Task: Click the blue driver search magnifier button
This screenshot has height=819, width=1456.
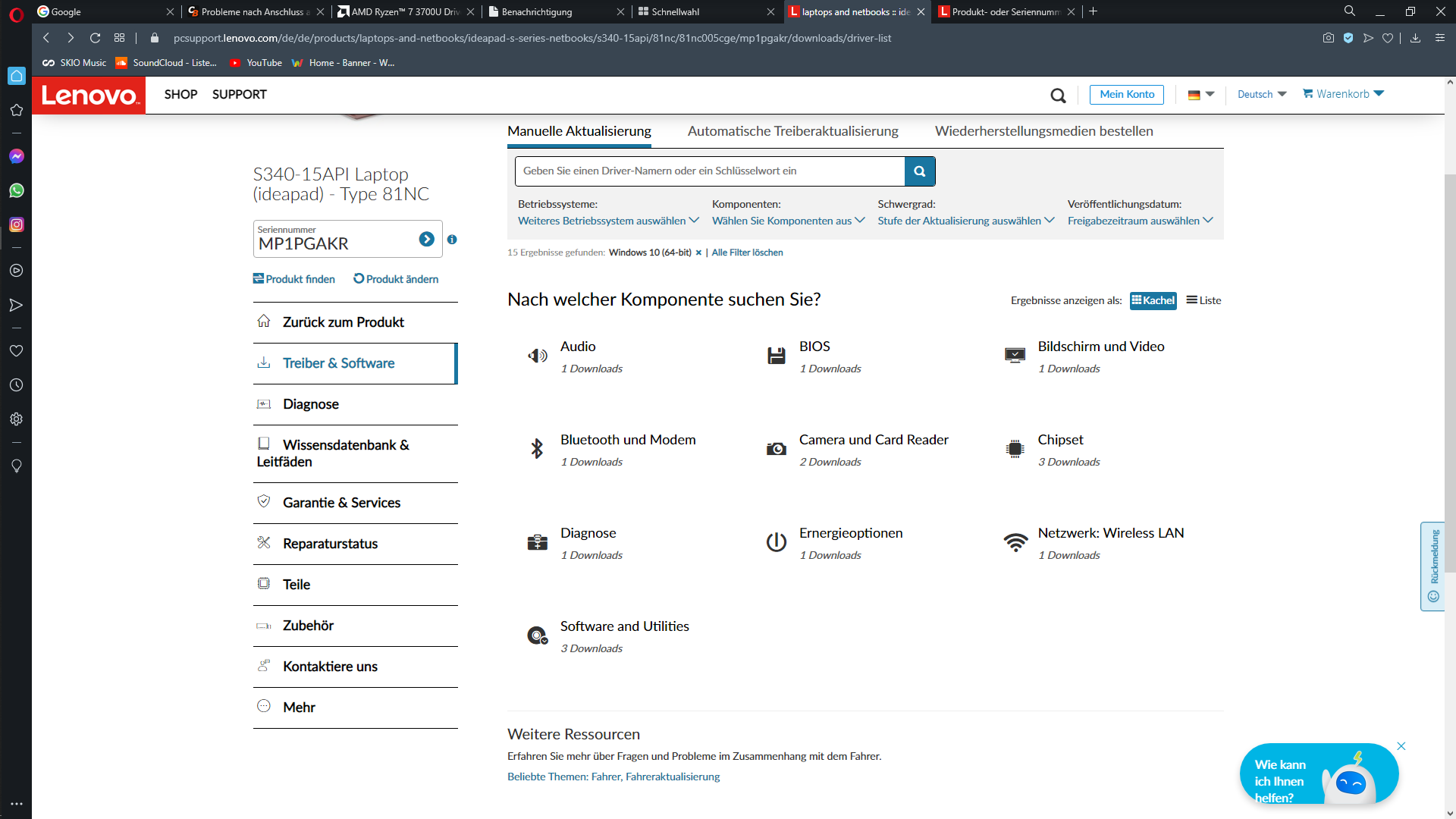Action: [x=919, y=171]
